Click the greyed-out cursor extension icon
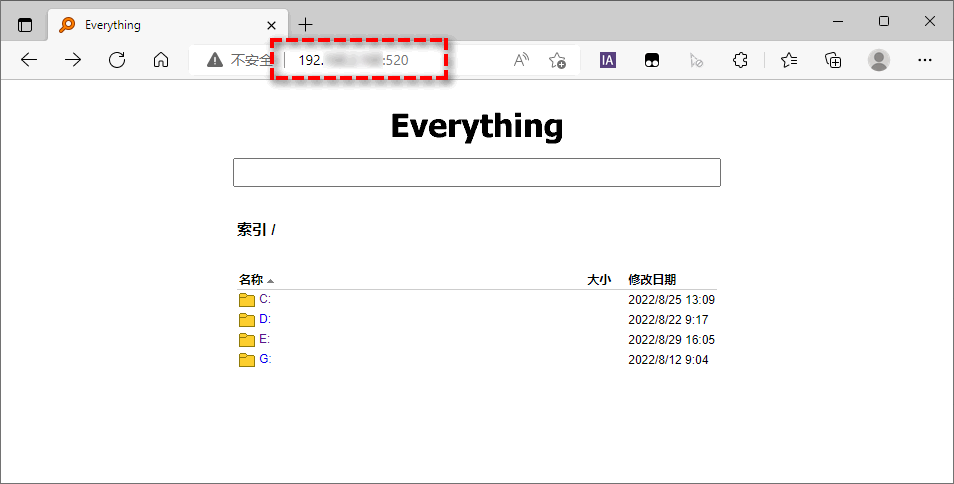 click(696, 60)
